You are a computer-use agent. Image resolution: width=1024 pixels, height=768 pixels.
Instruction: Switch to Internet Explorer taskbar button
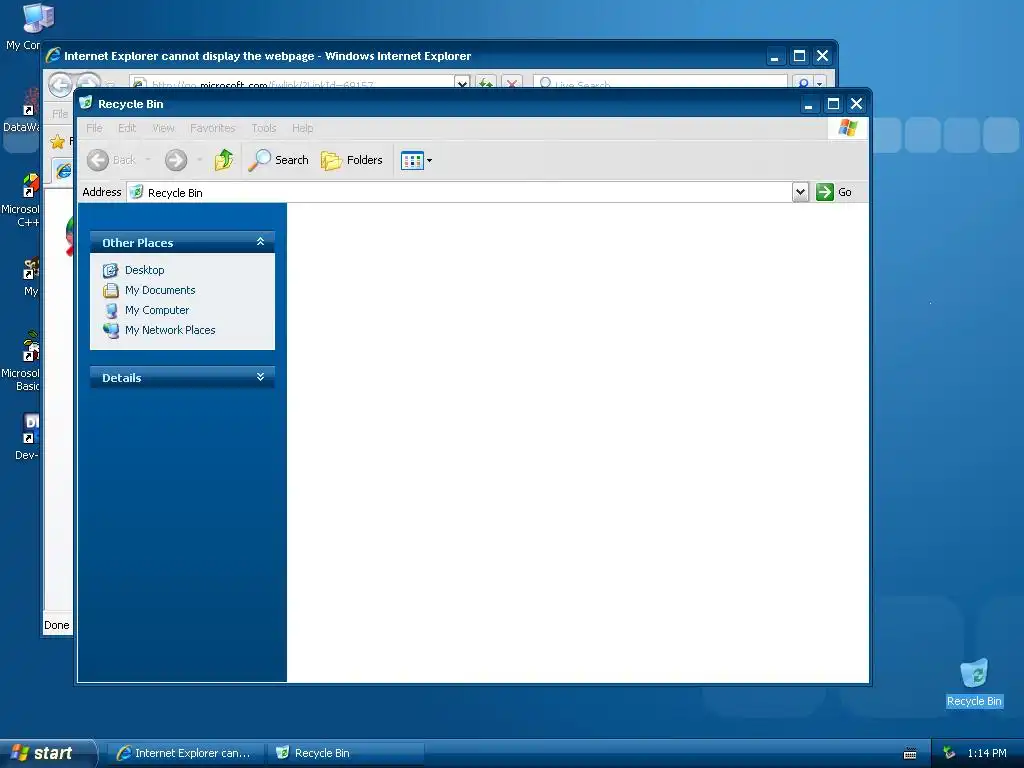click(185, 753)
